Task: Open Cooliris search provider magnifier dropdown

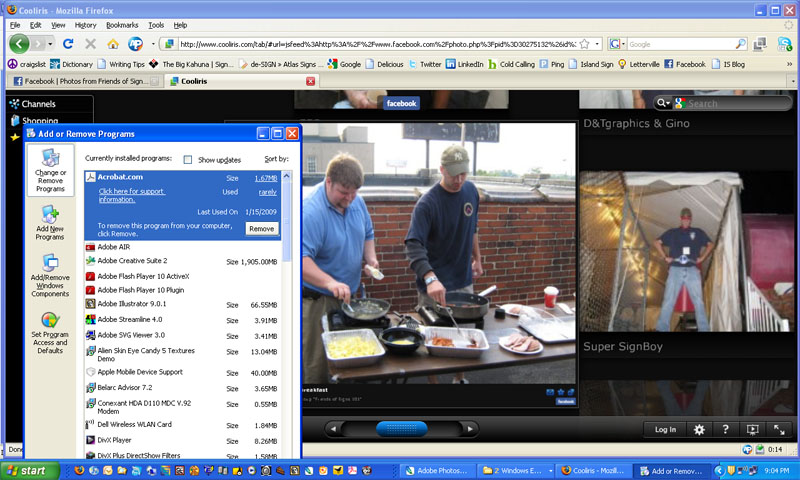Action: [663, 103]
